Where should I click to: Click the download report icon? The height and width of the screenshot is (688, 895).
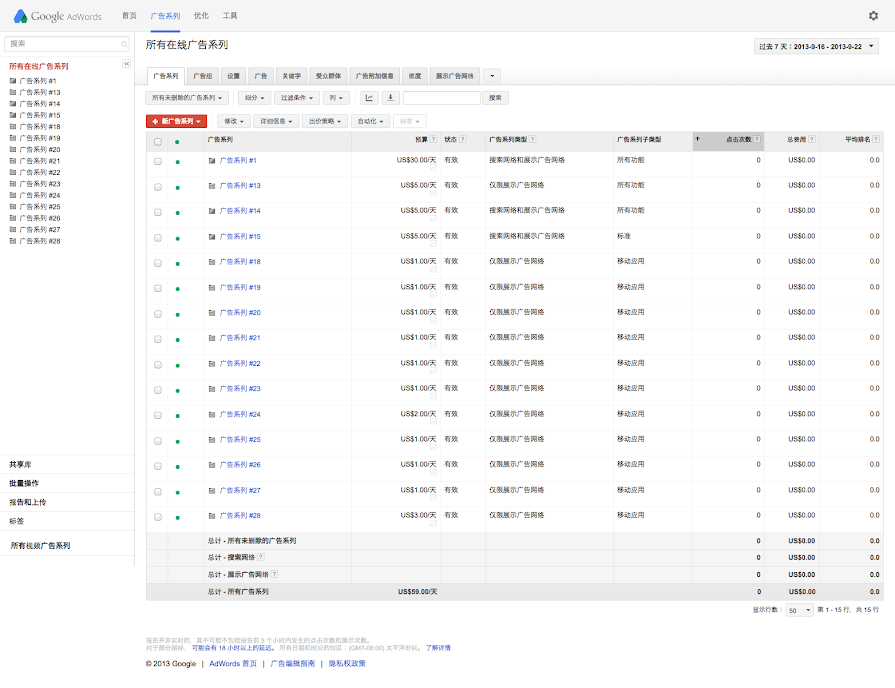(x=390, y=98)
